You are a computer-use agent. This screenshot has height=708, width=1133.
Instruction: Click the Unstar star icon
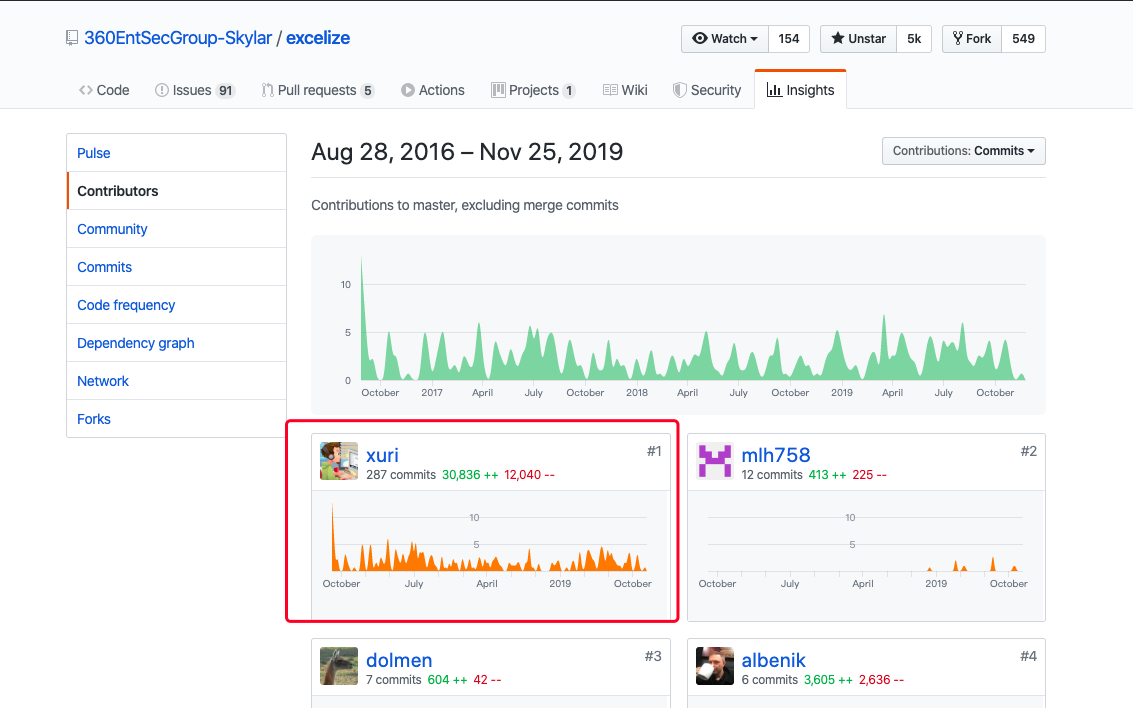point(837,38)
